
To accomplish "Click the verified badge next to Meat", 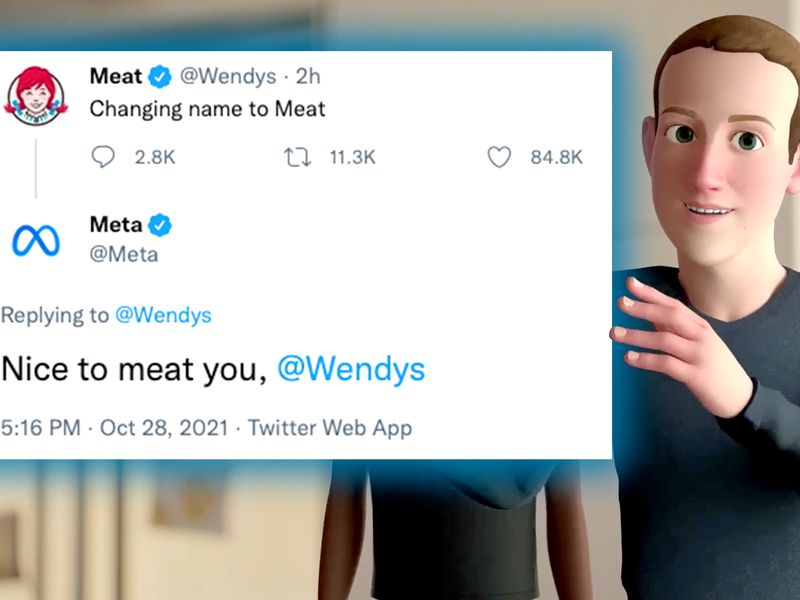I will [x=160, y=77].
